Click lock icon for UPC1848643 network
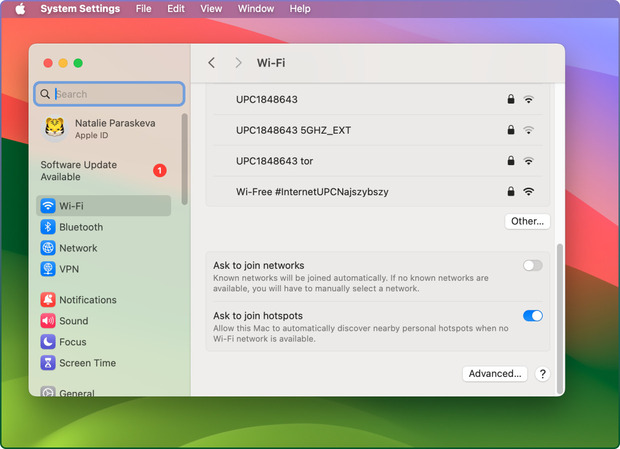620x449 pixels. point(511,99)
